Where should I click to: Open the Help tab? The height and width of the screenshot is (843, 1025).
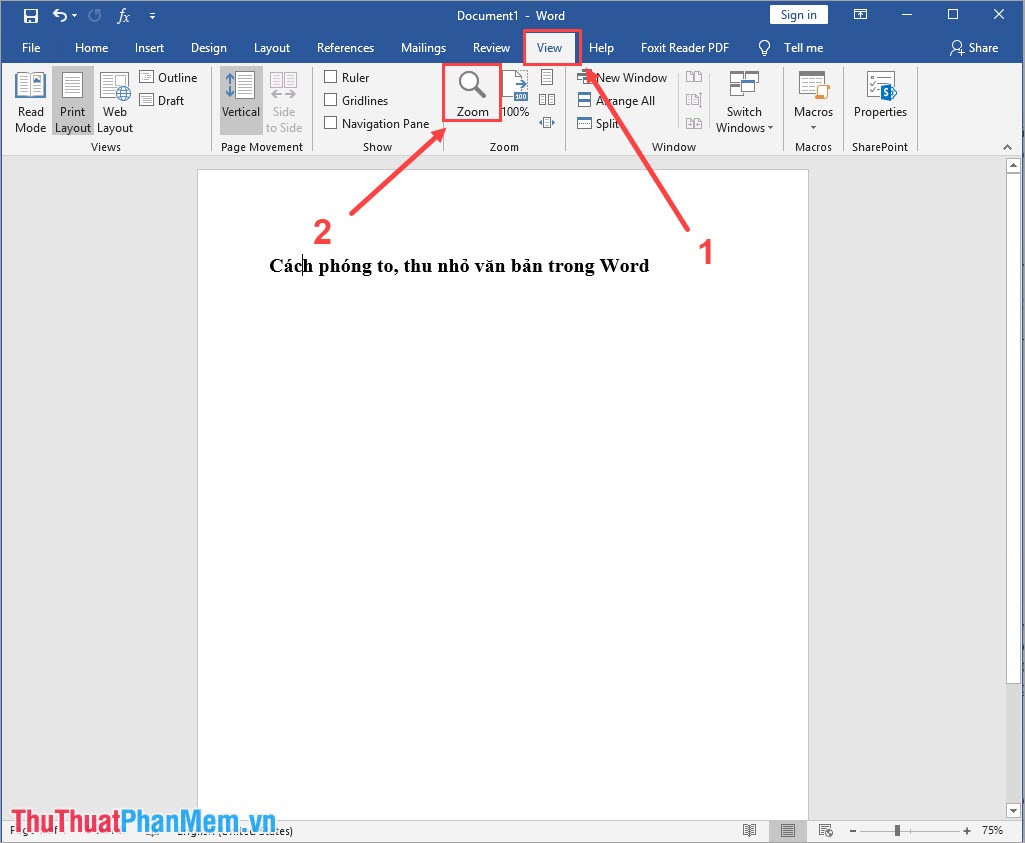coord(601,48)
